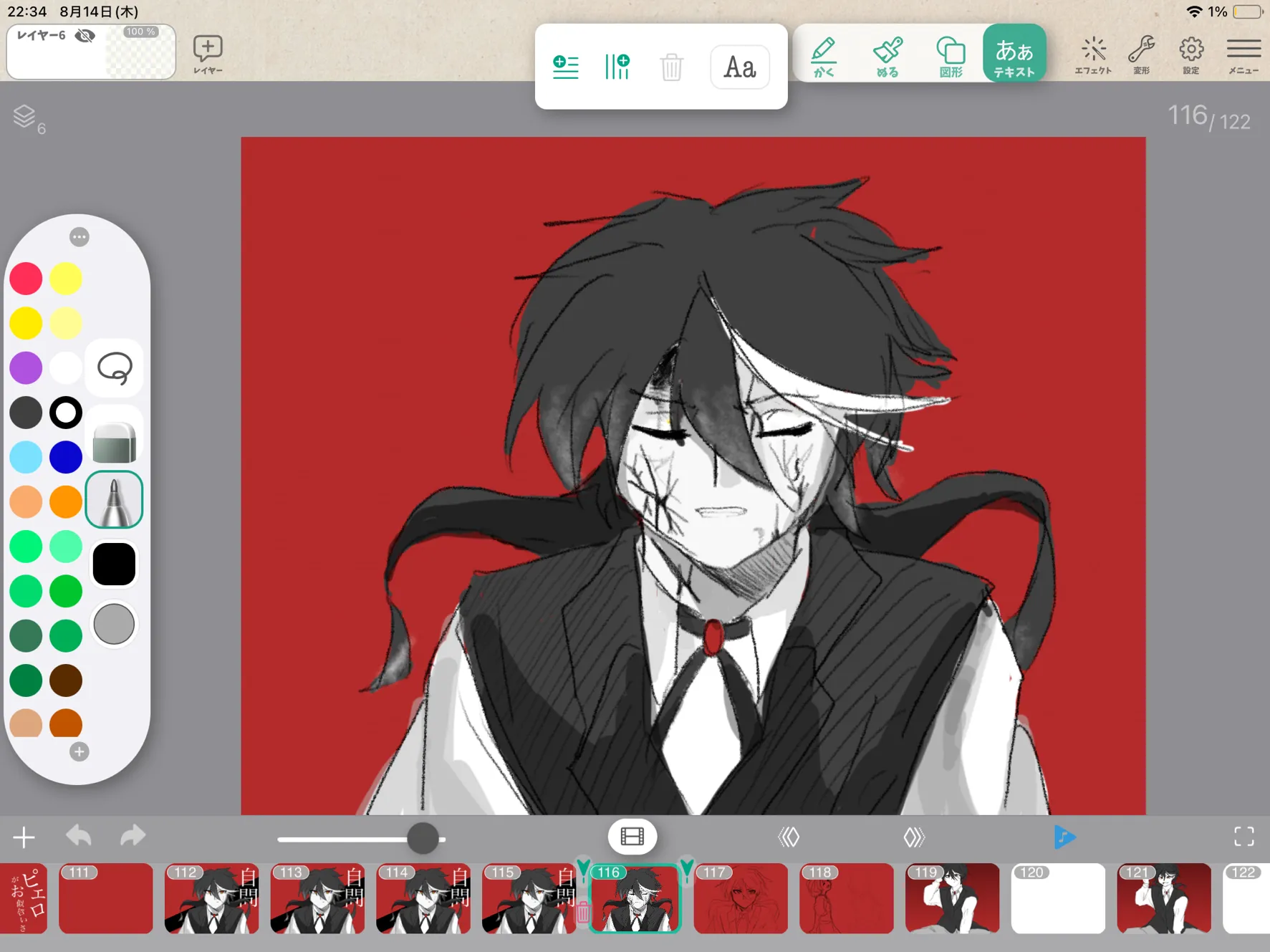Toggle previous-frame onion skin
Viewport: 1270px width, 952px height.
(x=789, y=837)
